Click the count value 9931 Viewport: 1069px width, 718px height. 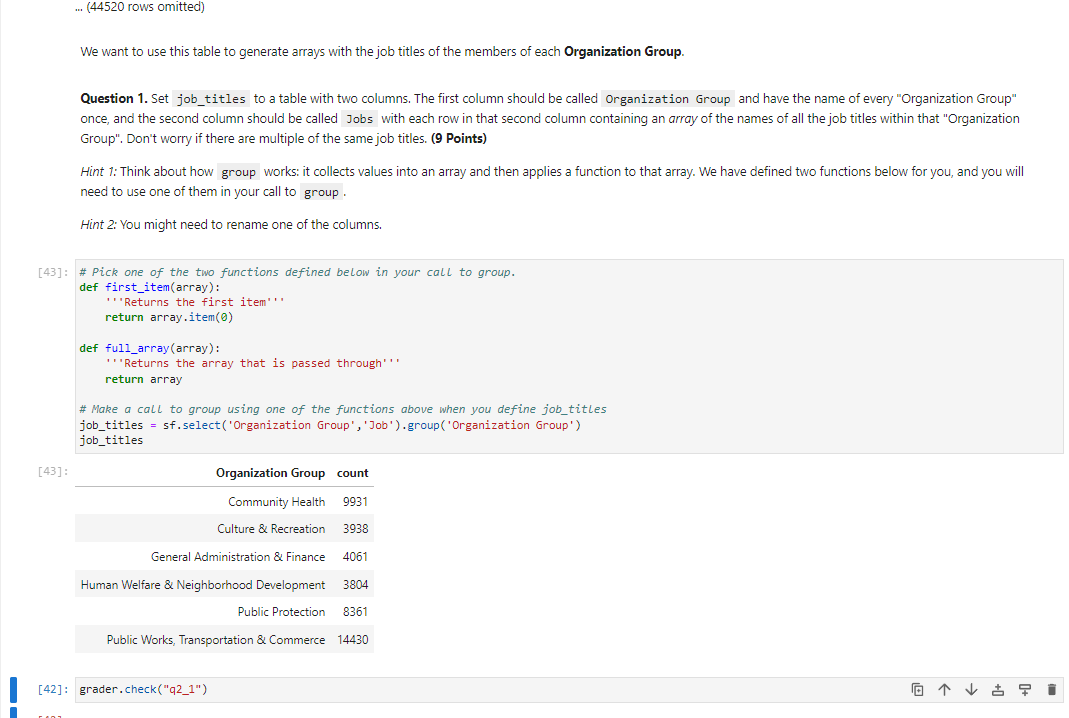(x=355, y=502)
